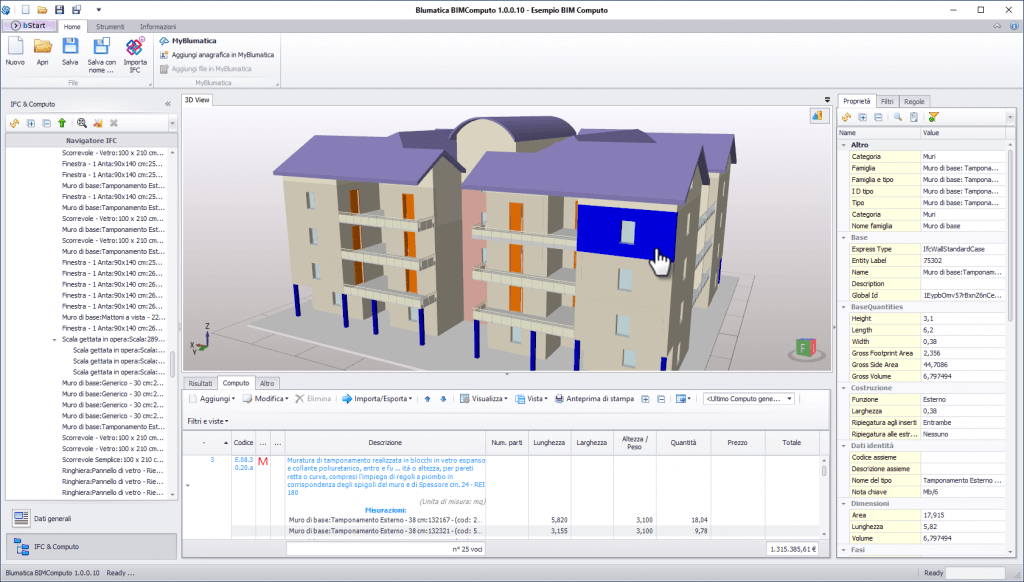Move row down with blue down arrow
This screenshot has width=1024, height=582.
coord(443,399)
